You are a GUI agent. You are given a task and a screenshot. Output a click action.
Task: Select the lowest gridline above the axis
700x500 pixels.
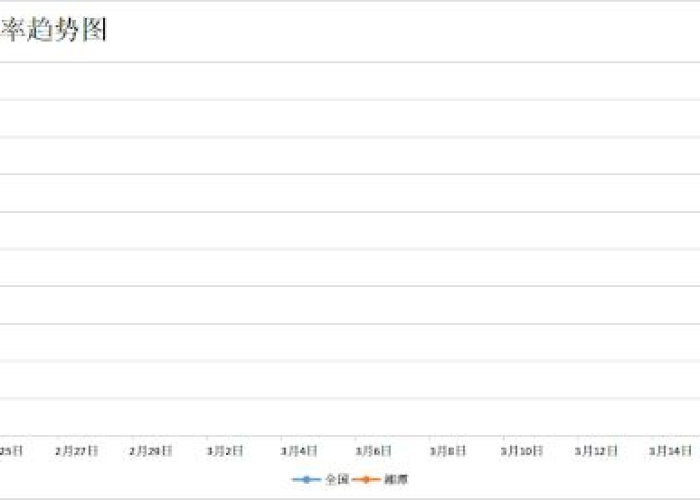350,398
